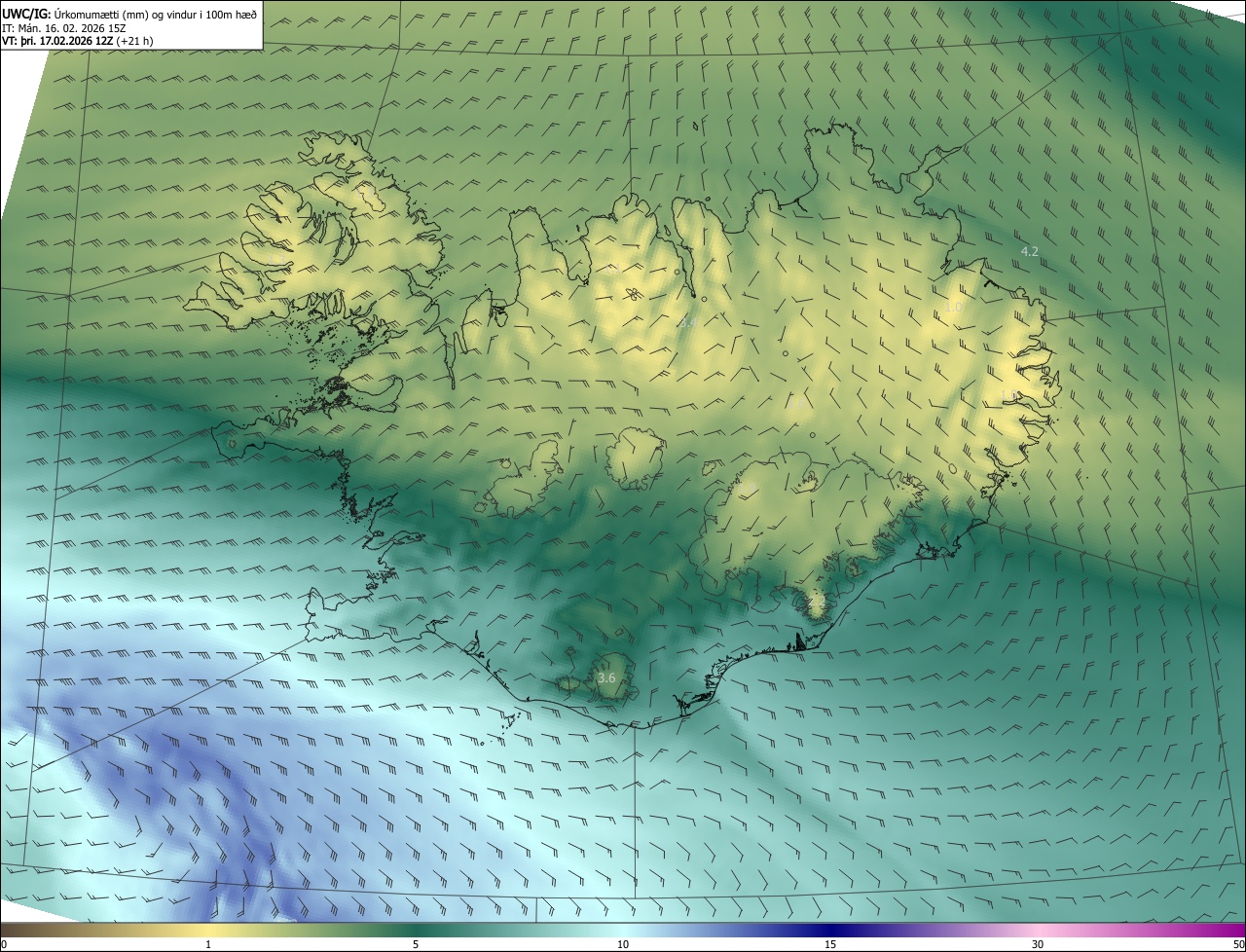1246x952 pixels.
Task: Click the color scale label 0
Action: pyautogui.click(x=4, y=944)
